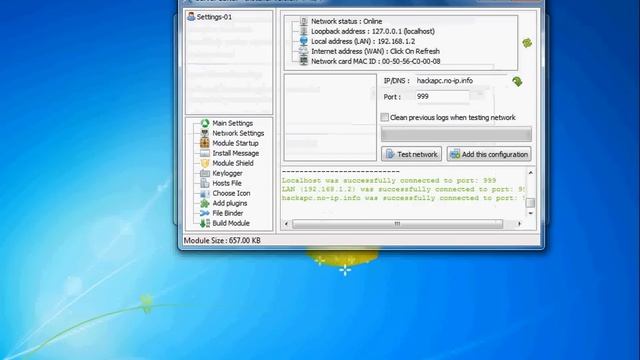Image resolution: width=640 pixels, height=360 pixels.
Task: Click the Loopback address icon
Action: (304, 31)
